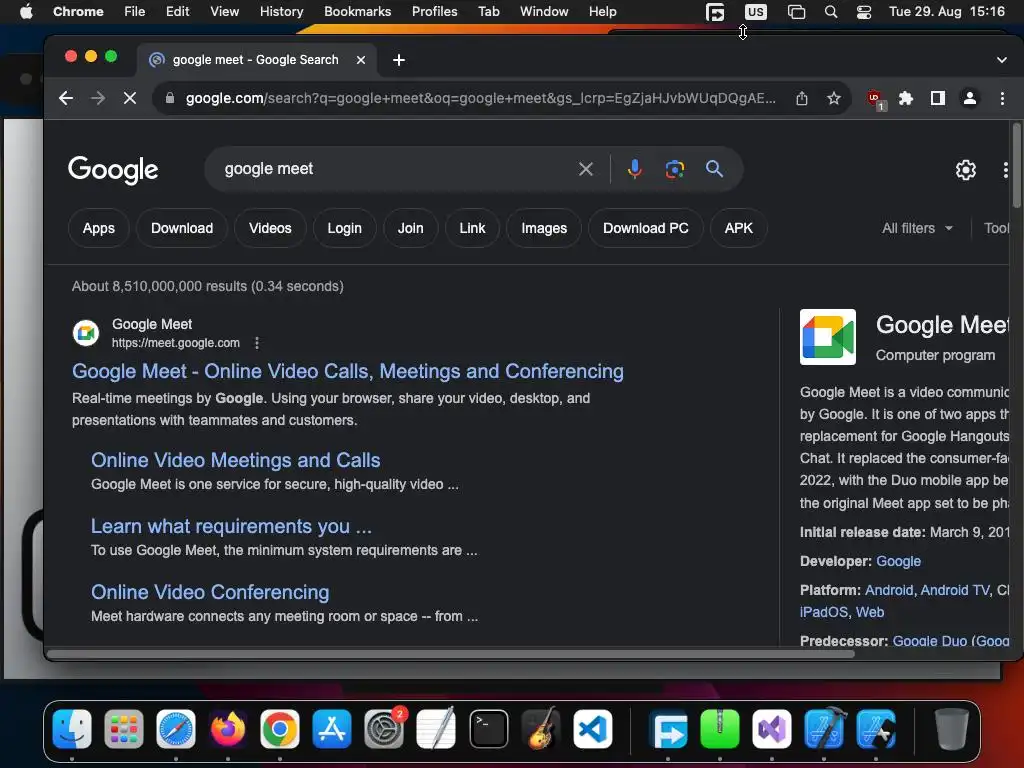The height and width of the screenshot is (768, 1024).
Task: Open the US input source menu
Action: [x=756, y=12]
